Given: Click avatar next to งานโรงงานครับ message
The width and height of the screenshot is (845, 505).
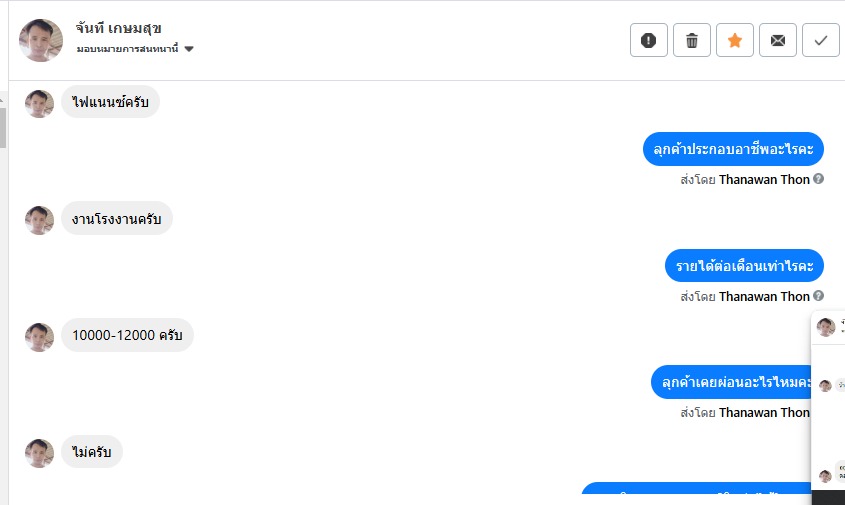Looking at the screenshot, I should [x=39, y=219].
